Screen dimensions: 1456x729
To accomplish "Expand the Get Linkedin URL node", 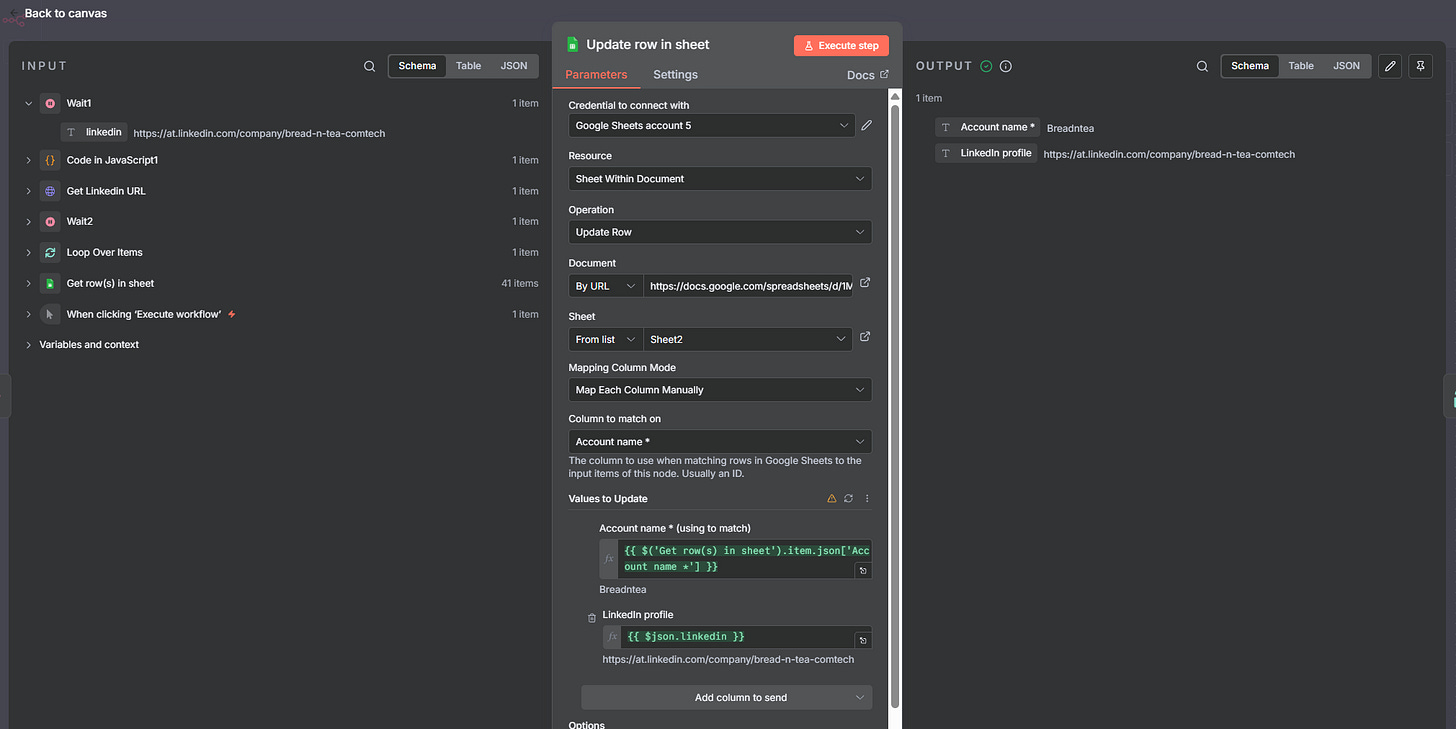I will pyautogui.click(x=28, y=191).
